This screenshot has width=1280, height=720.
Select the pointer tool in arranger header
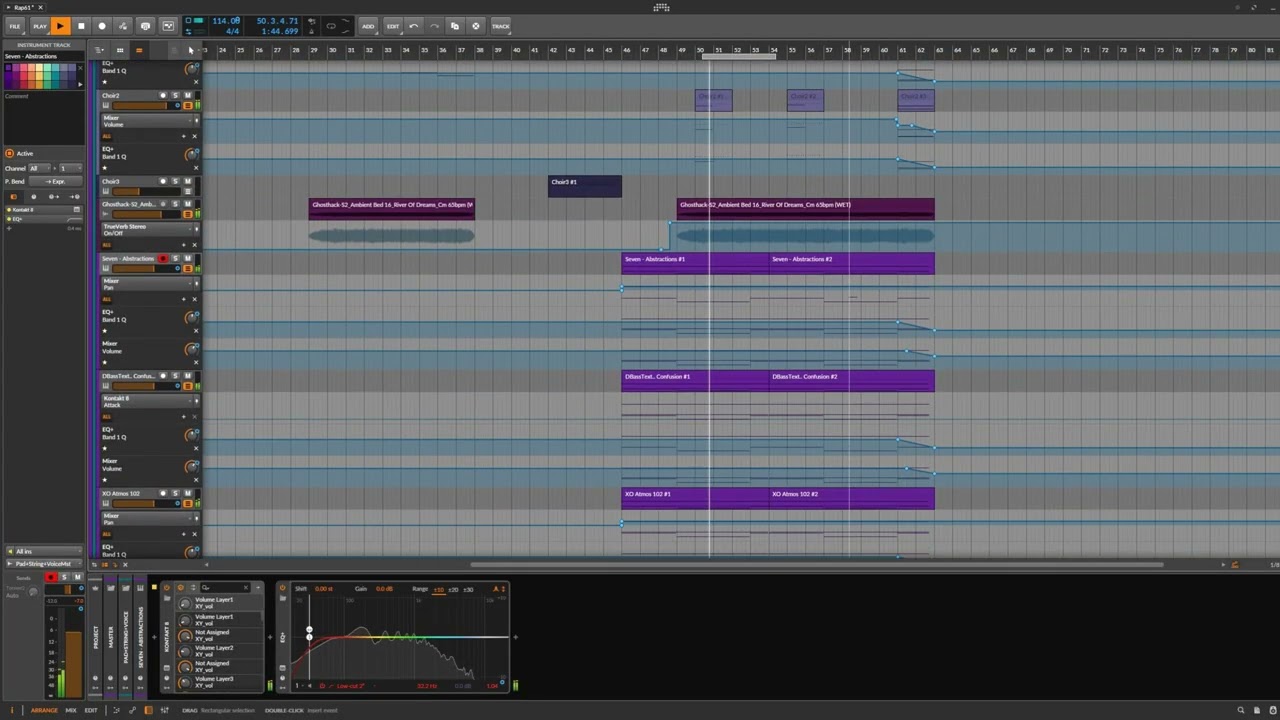pyautogui.click(x=190, y=50)
